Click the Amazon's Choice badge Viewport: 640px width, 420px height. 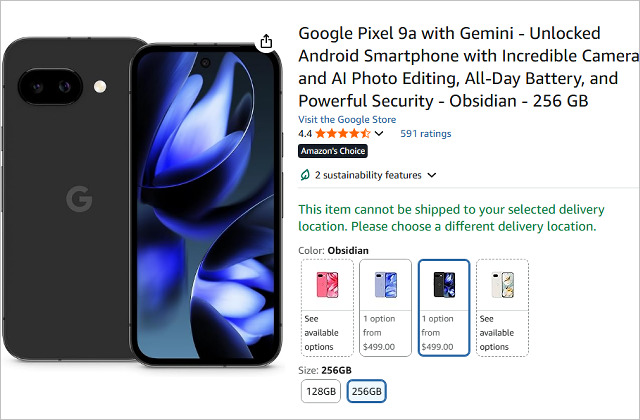[333, 151]
